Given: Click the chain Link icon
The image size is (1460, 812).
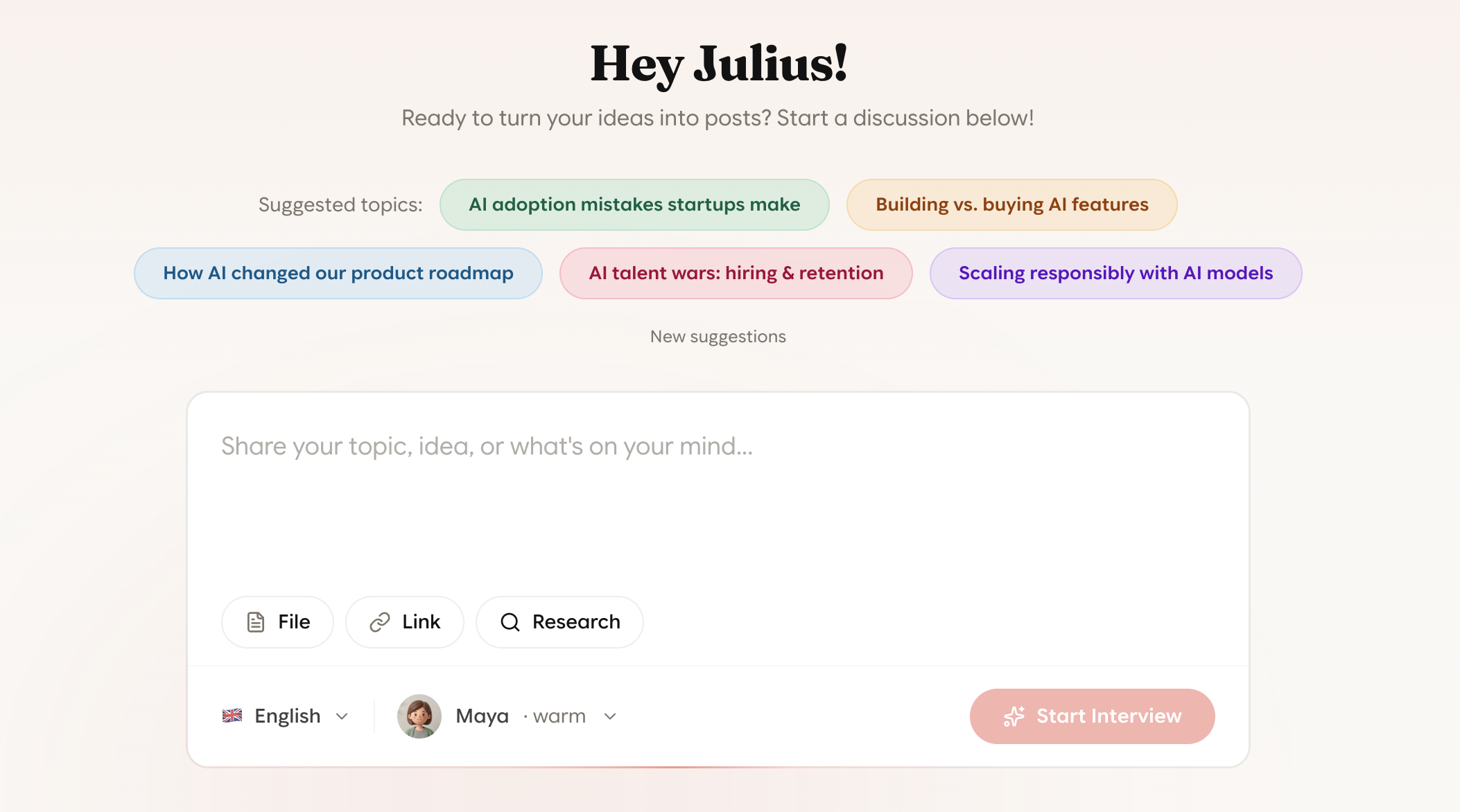Looking at the screenshot, I should (380, 622).
